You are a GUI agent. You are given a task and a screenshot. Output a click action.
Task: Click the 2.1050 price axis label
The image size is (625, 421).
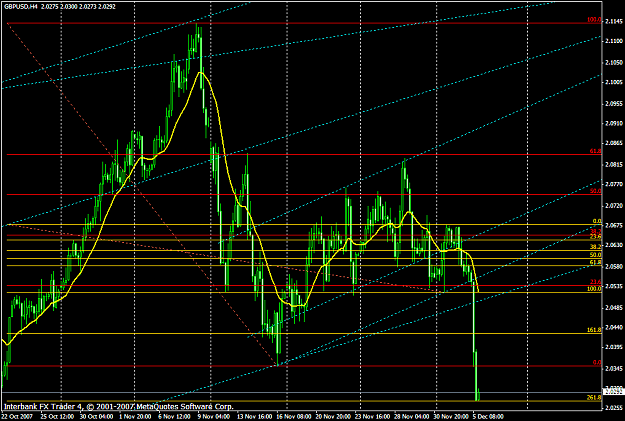(x=614, y=62)
